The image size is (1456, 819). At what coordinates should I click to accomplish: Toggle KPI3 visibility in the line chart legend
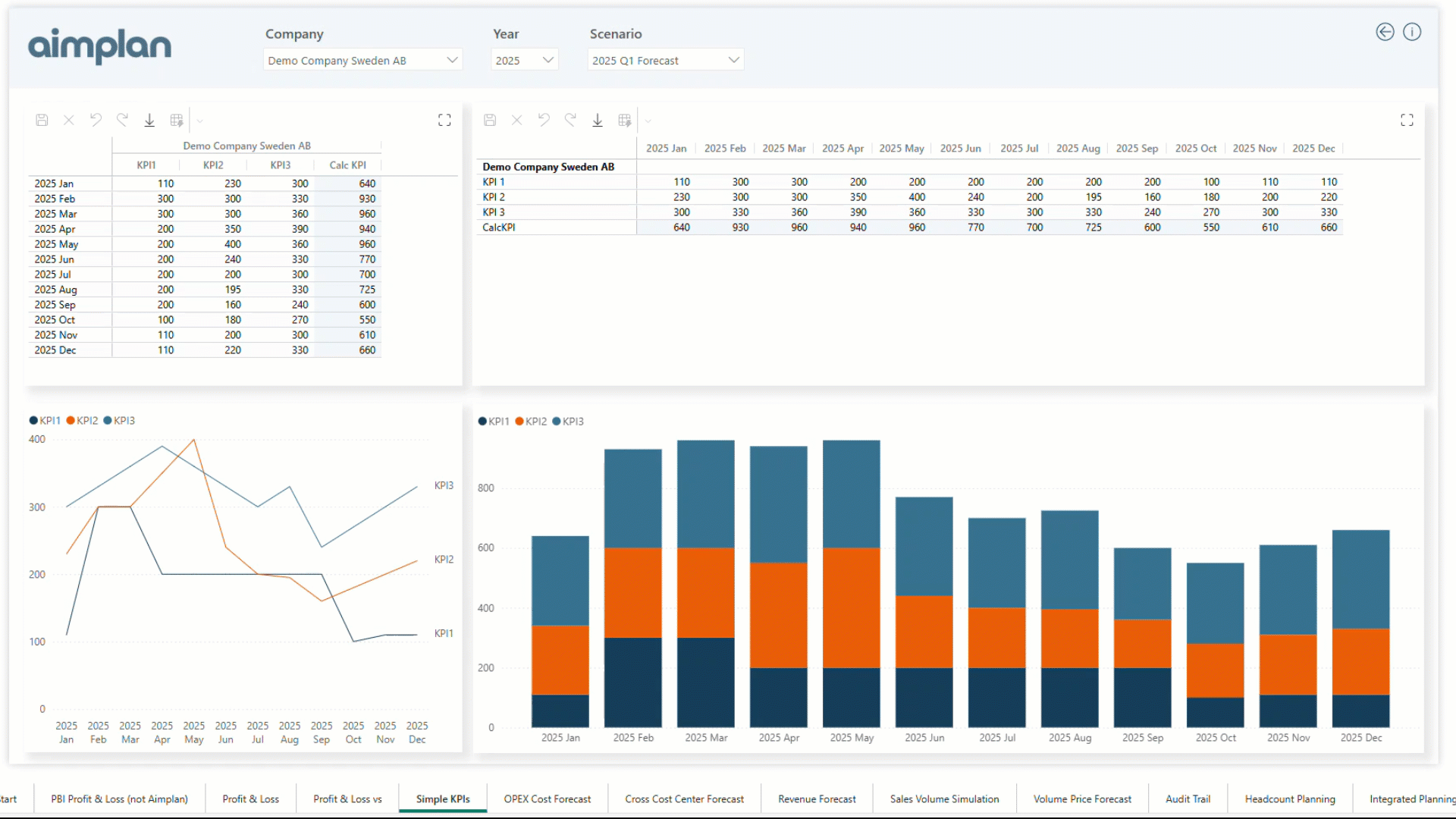click(x=119, y=420)
